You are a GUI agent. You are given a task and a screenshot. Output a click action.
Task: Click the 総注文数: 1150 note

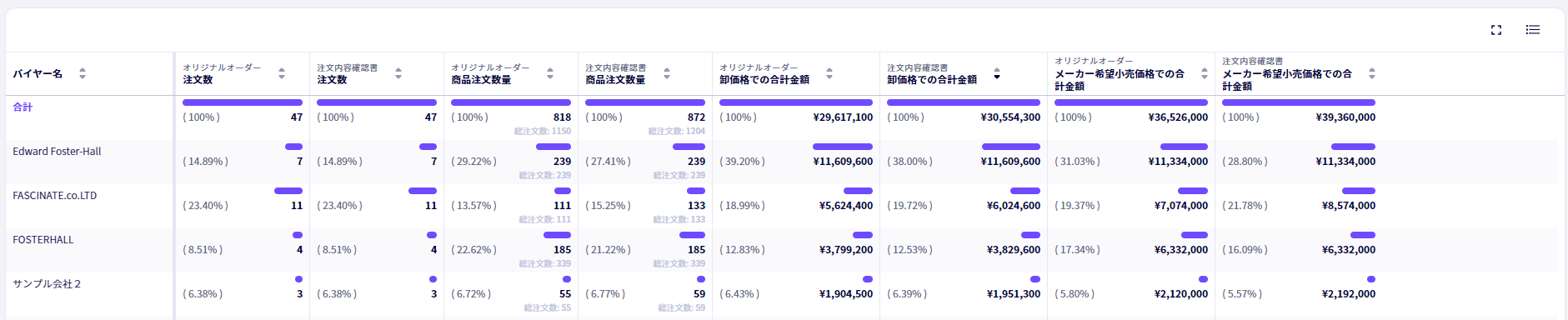(x=543, y=131)
